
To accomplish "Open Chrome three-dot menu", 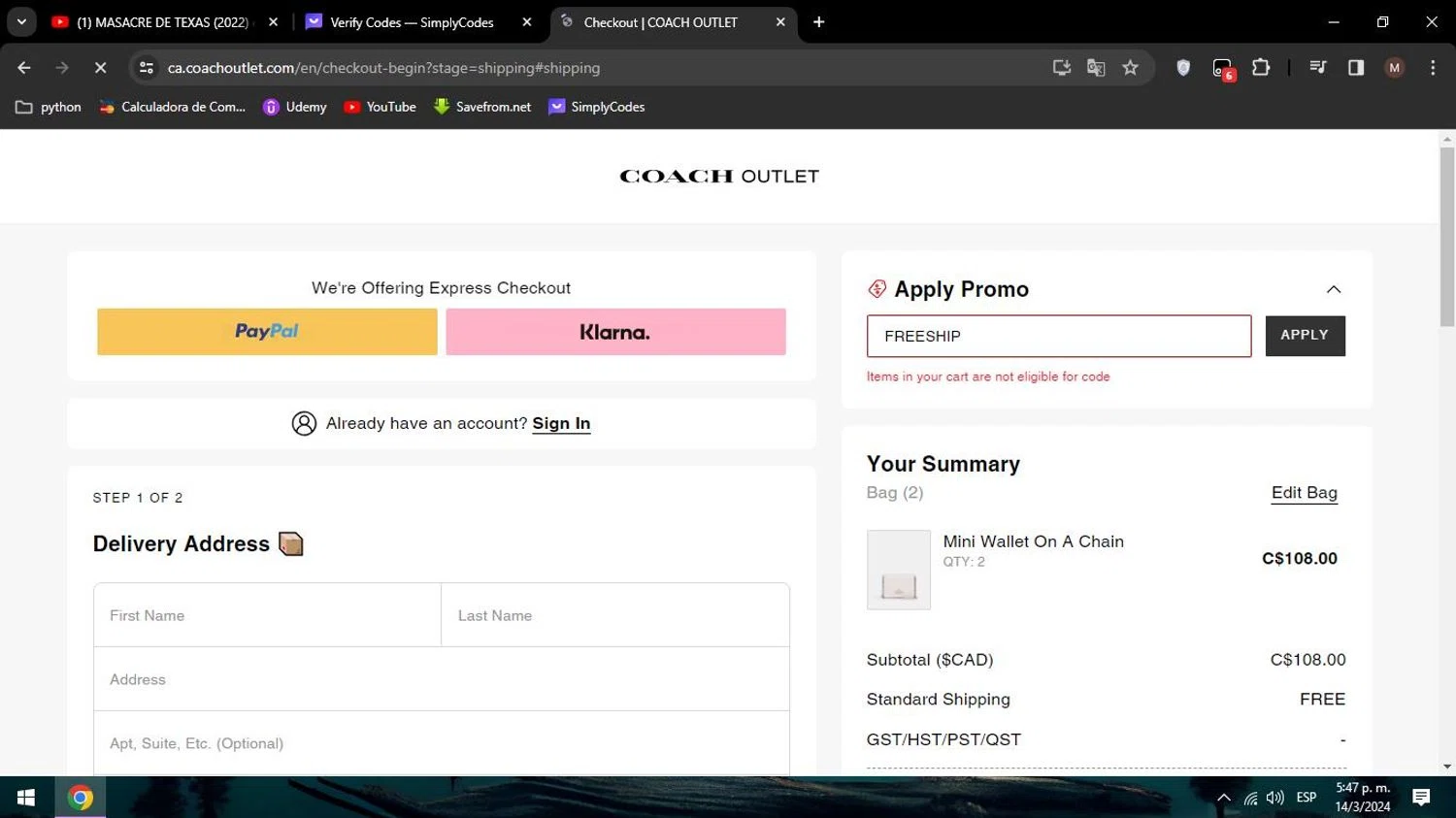I will click(1433, 68).
